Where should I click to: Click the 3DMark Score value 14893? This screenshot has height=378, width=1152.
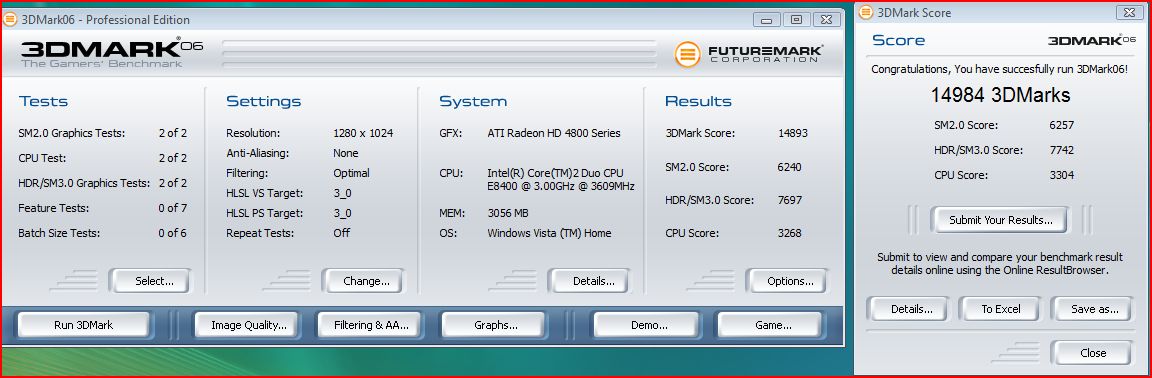[x=793, y=133]
